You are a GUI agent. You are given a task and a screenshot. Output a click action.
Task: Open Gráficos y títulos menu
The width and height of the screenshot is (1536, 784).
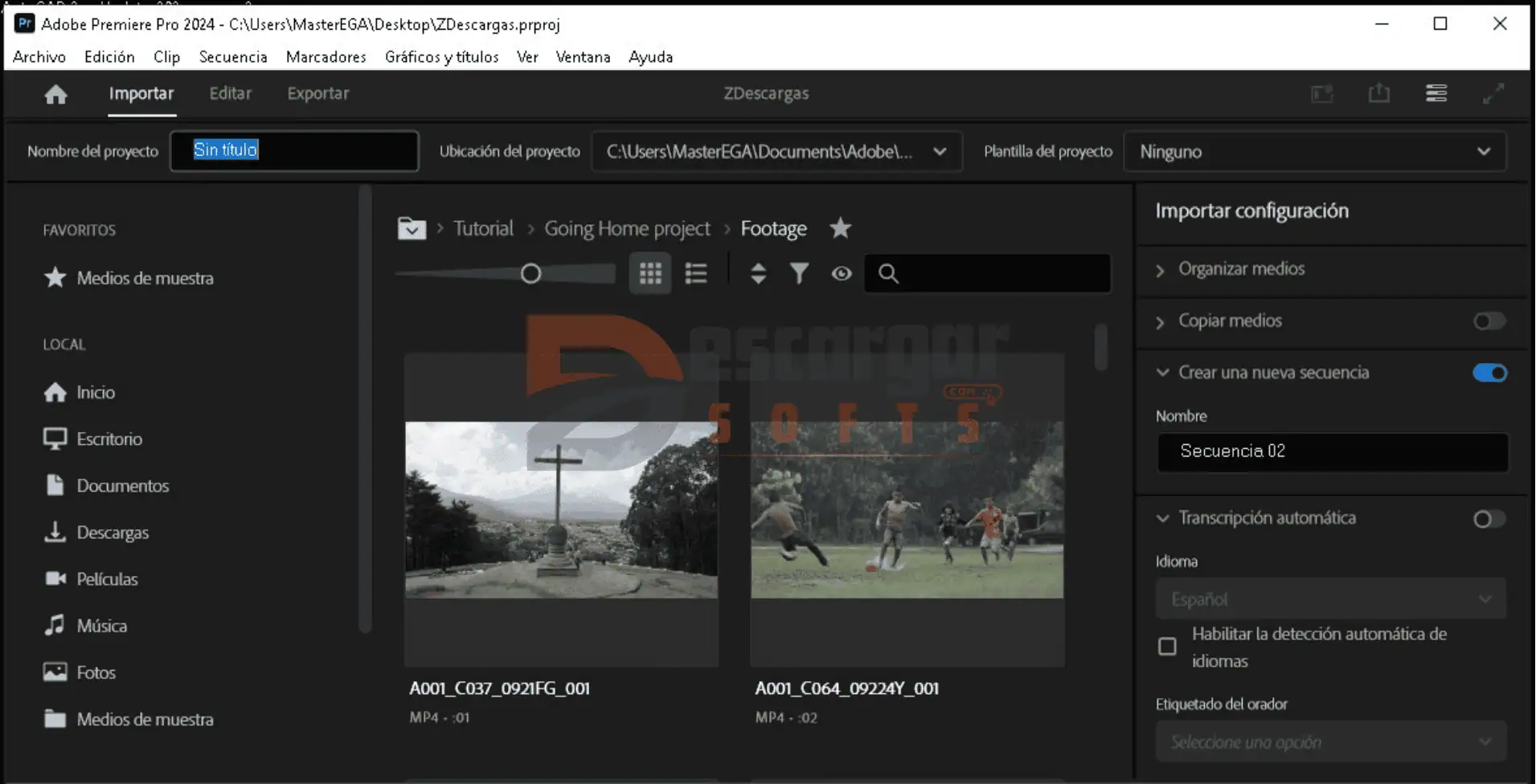441,57
